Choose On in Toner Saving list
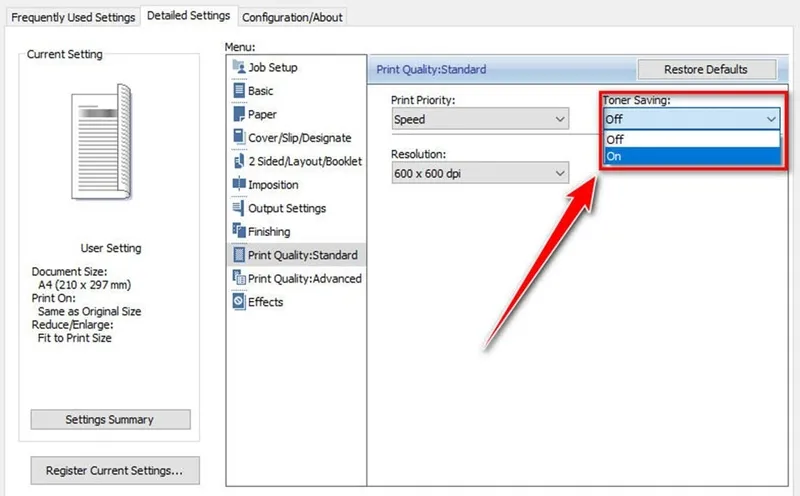This screenshot has width=800, height=496. (x=691, y=156)
